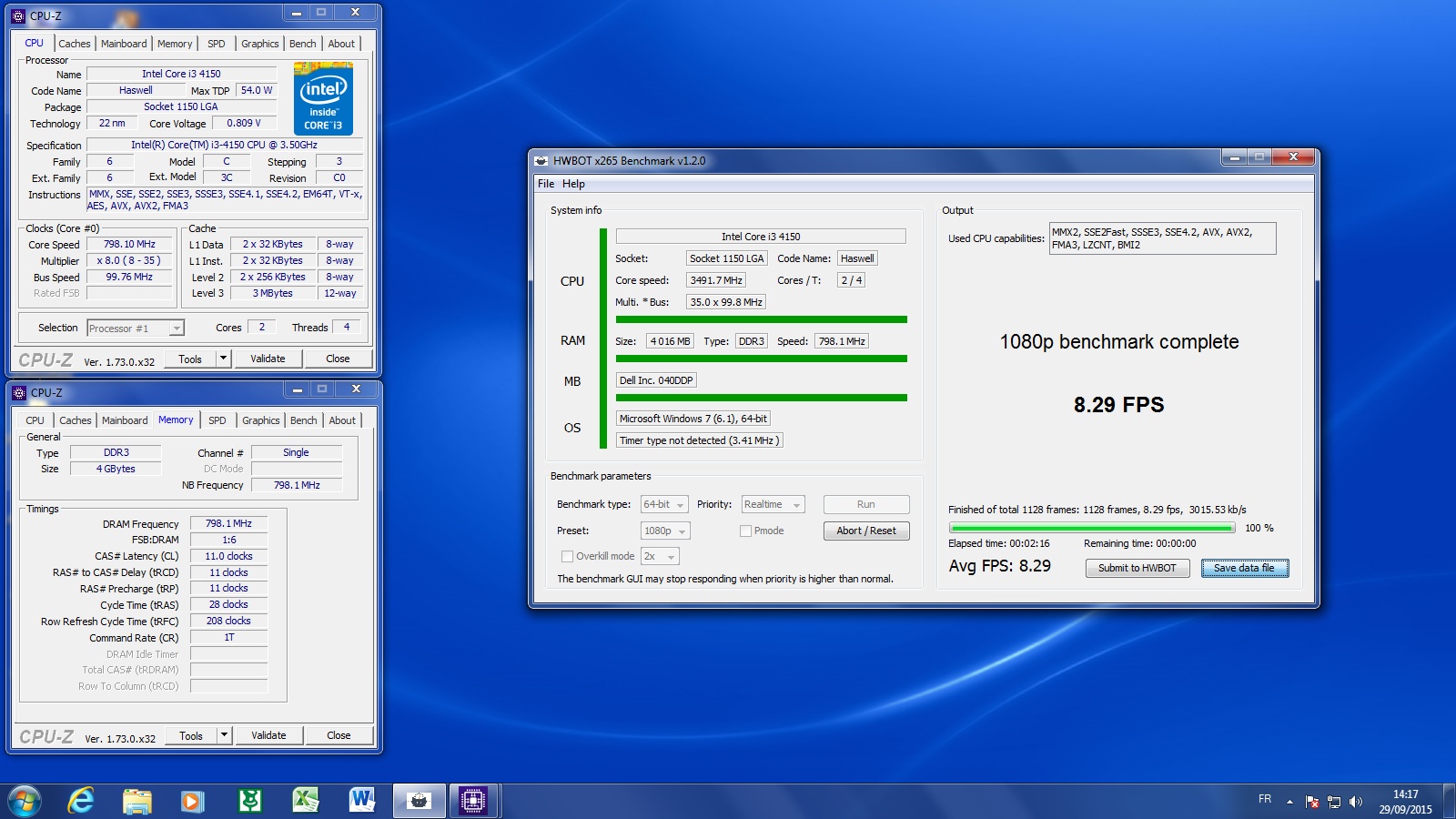Switch to Graphics tab in upper CPU-Z
Screen dimensions: 1456x819
[260, 44]
